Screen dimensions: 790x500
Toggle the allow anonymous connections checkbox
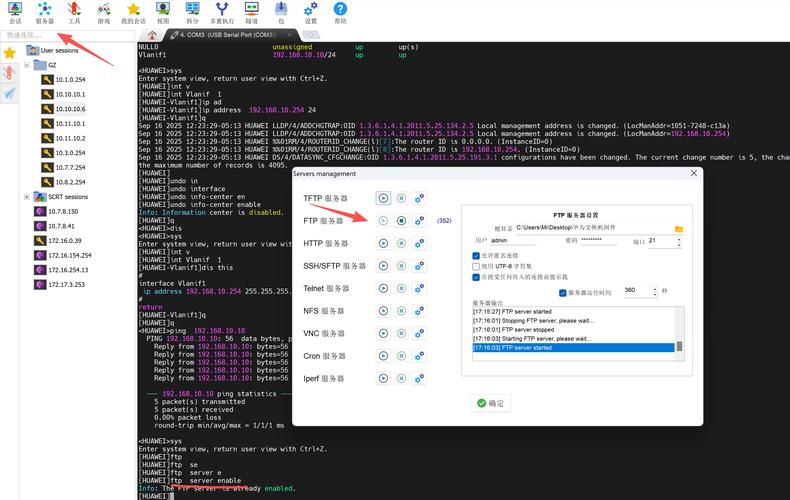click(476, 255)
